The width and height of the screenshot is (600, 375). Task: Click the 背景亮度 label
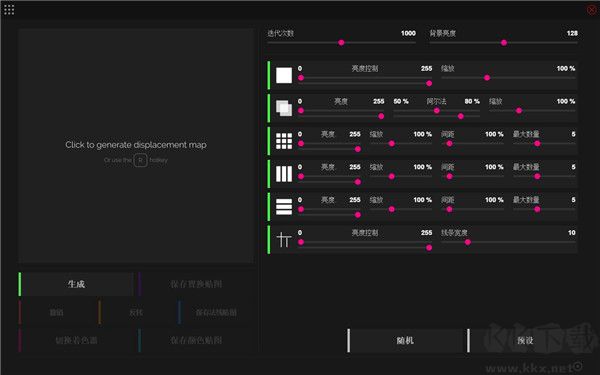click(x=443, y=33)
